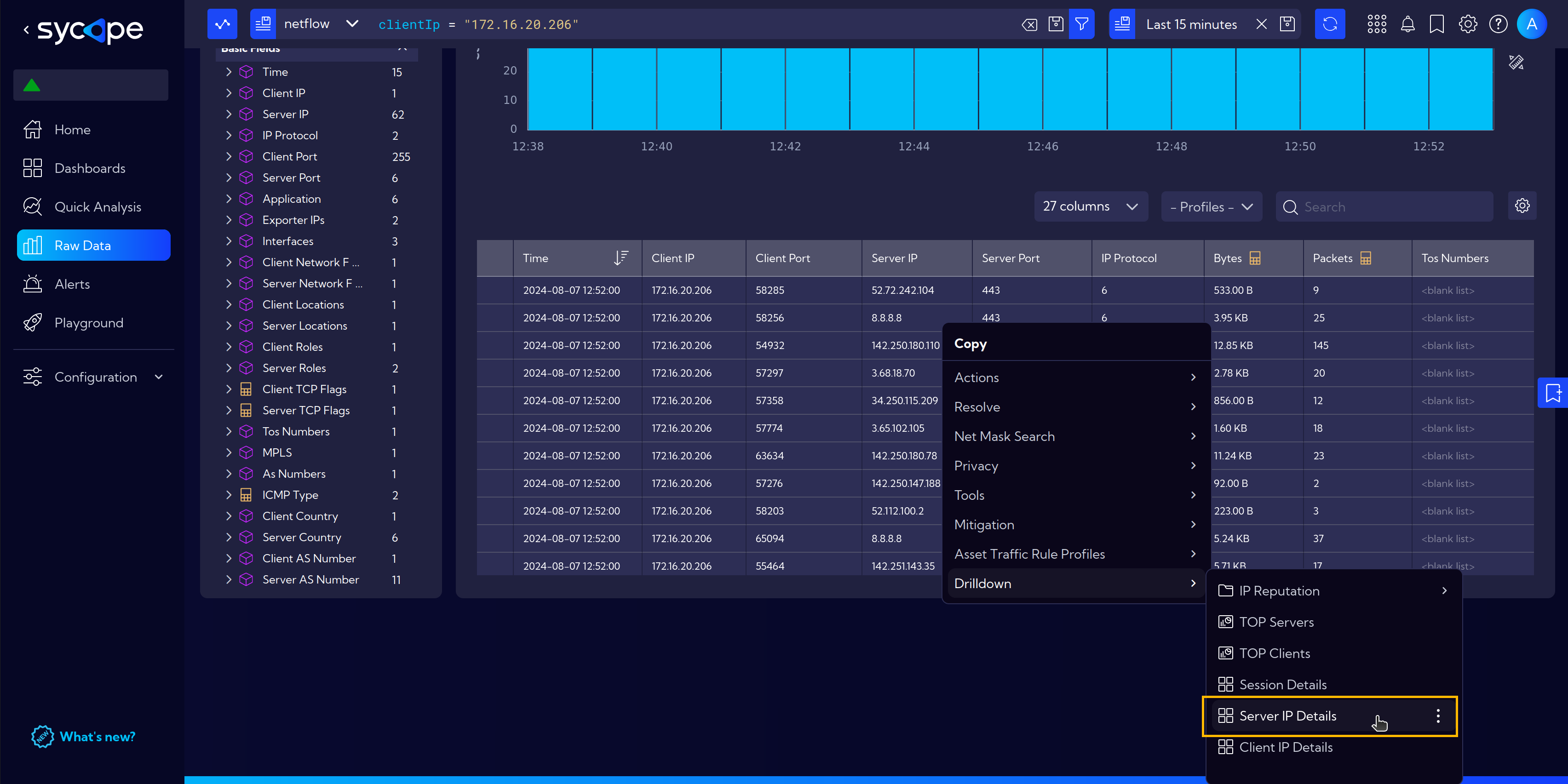This screenshot has height=784, width=1568.
Task: Open notifications bell
Action: 1407,24
